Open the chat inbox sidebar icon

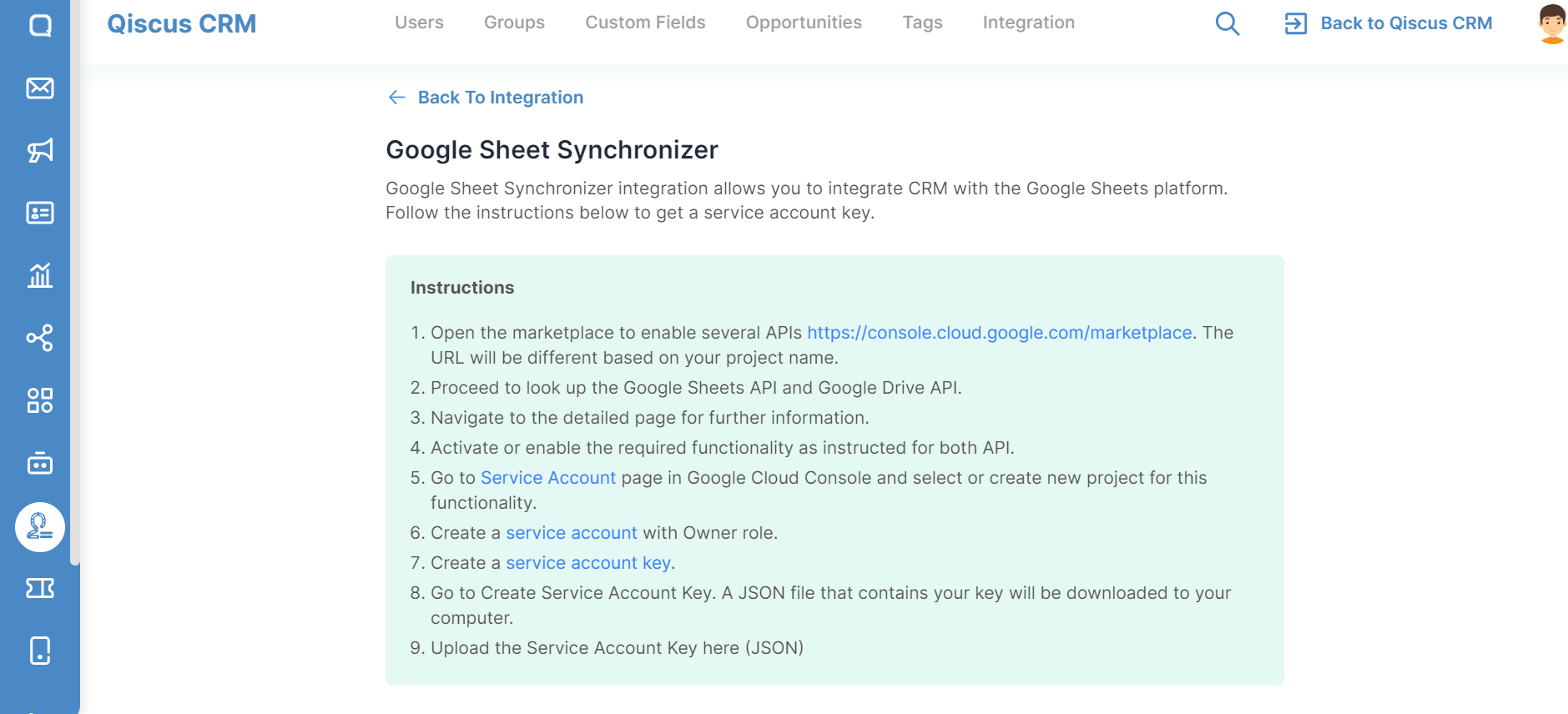tap(40, 25)
